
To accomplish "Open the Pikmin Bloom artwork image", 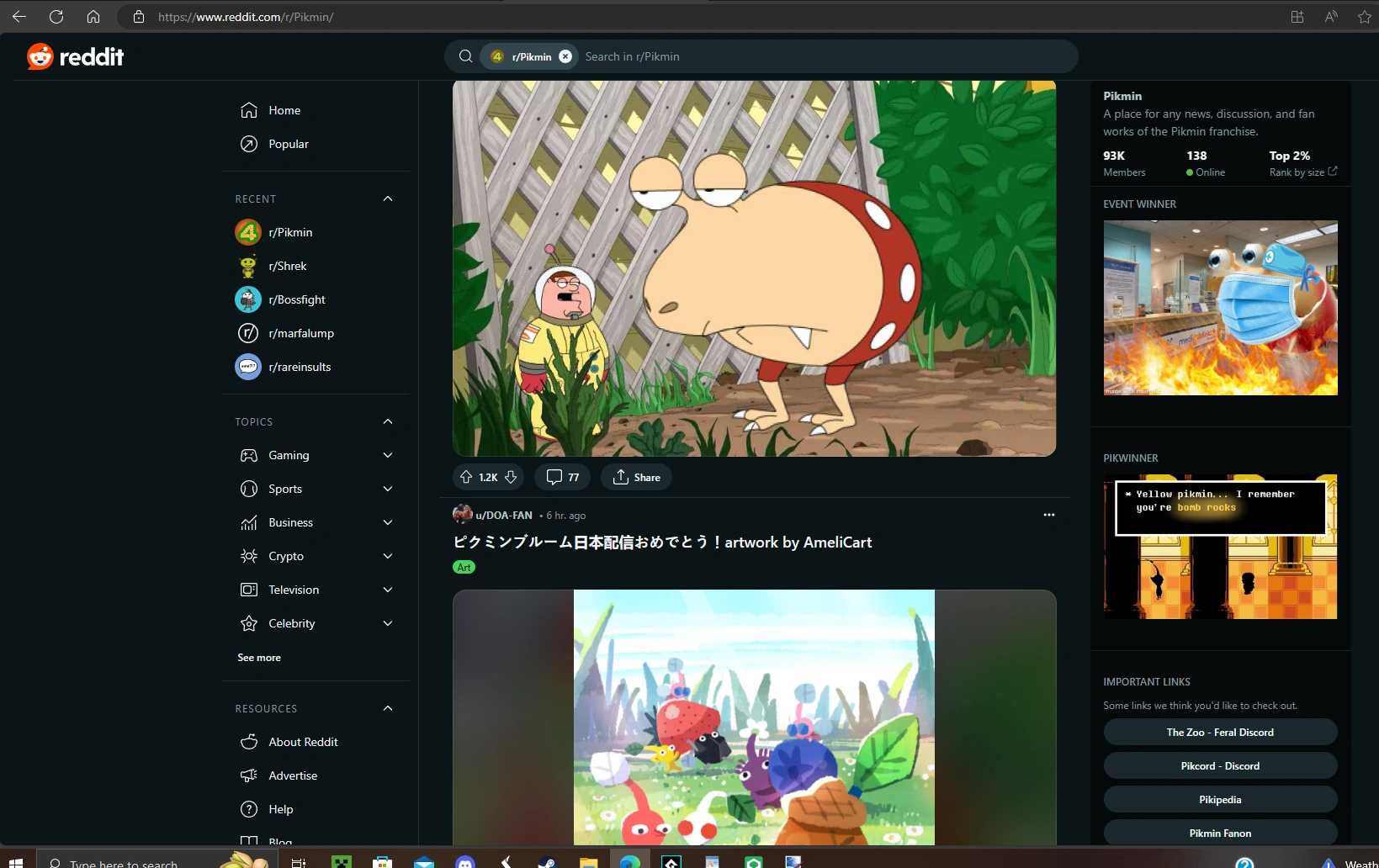I will point(754,717).
